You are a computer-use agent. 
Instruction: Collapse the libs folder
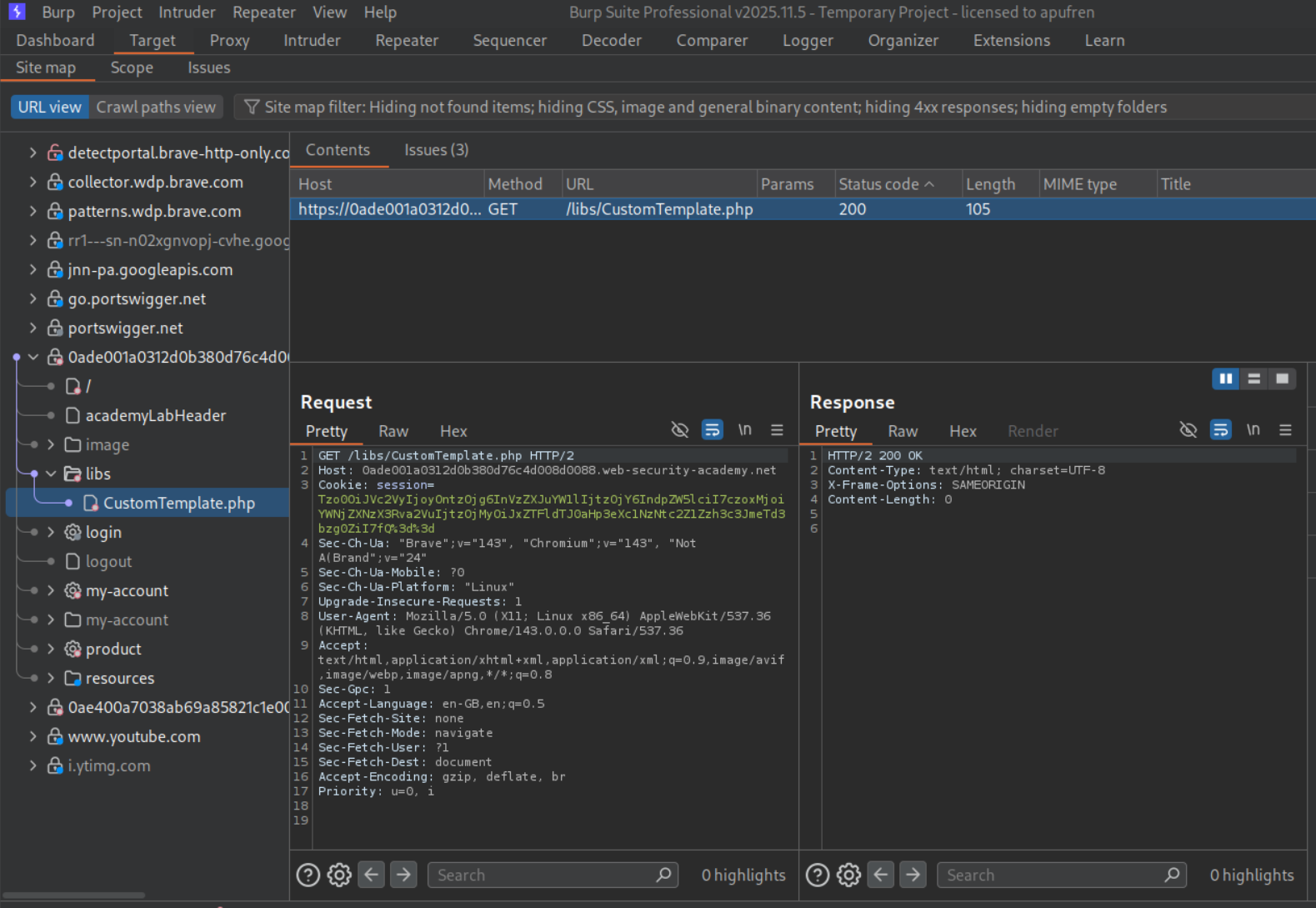(x=51, y=474)
